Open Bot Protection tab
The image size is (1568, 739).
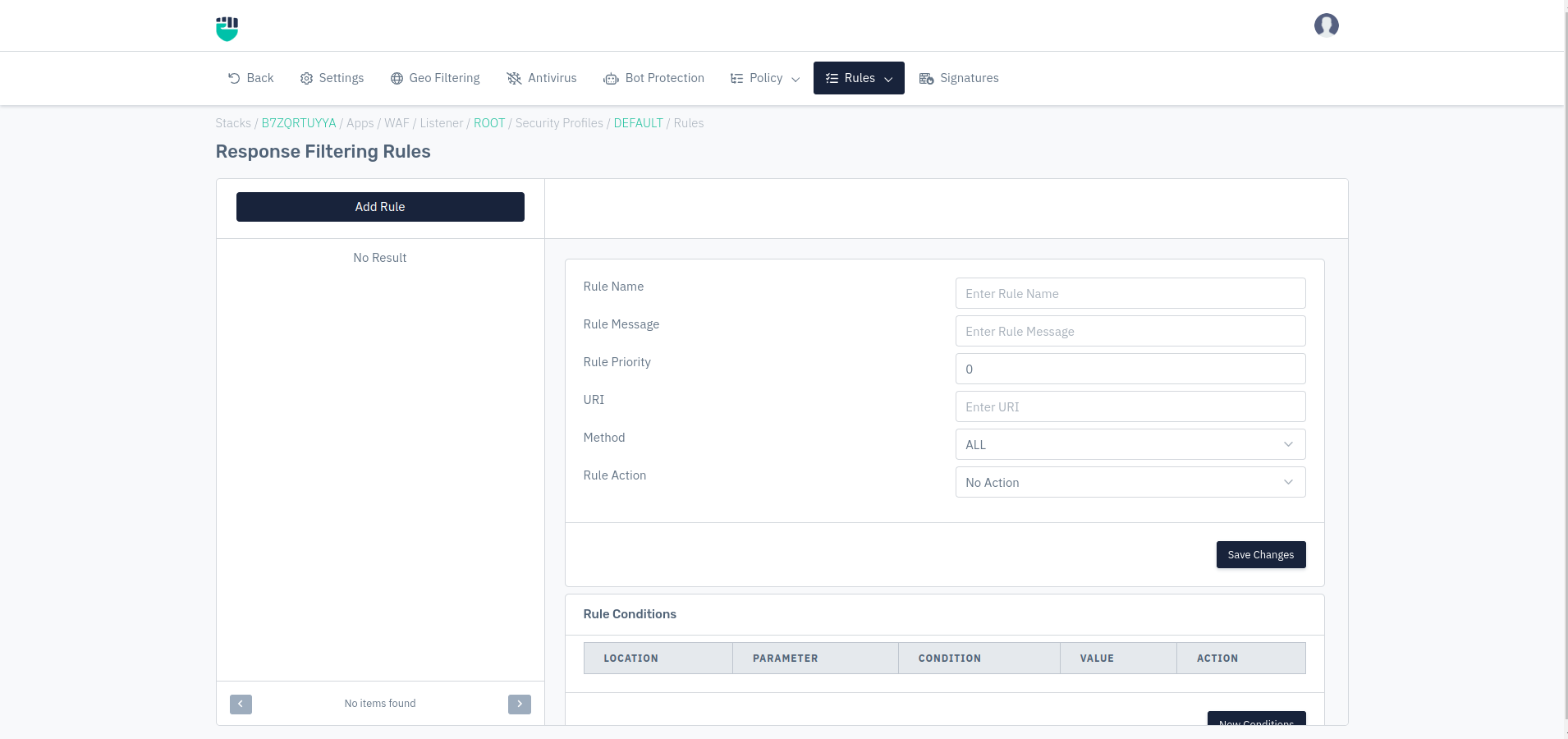coord(654,78)
